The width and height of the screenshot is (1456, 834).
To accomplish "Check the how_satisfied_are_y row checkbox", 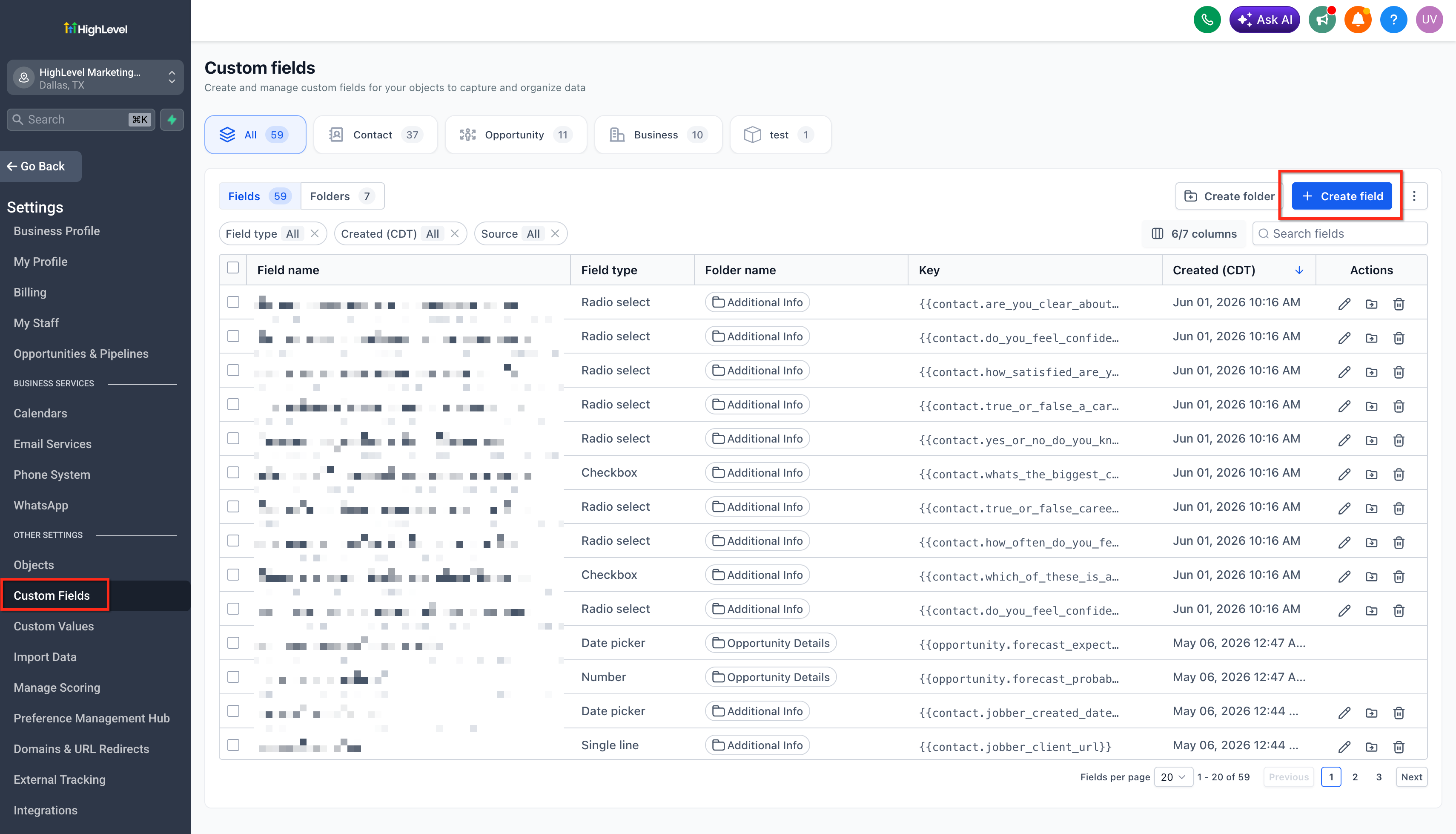I will coord(233,370).
